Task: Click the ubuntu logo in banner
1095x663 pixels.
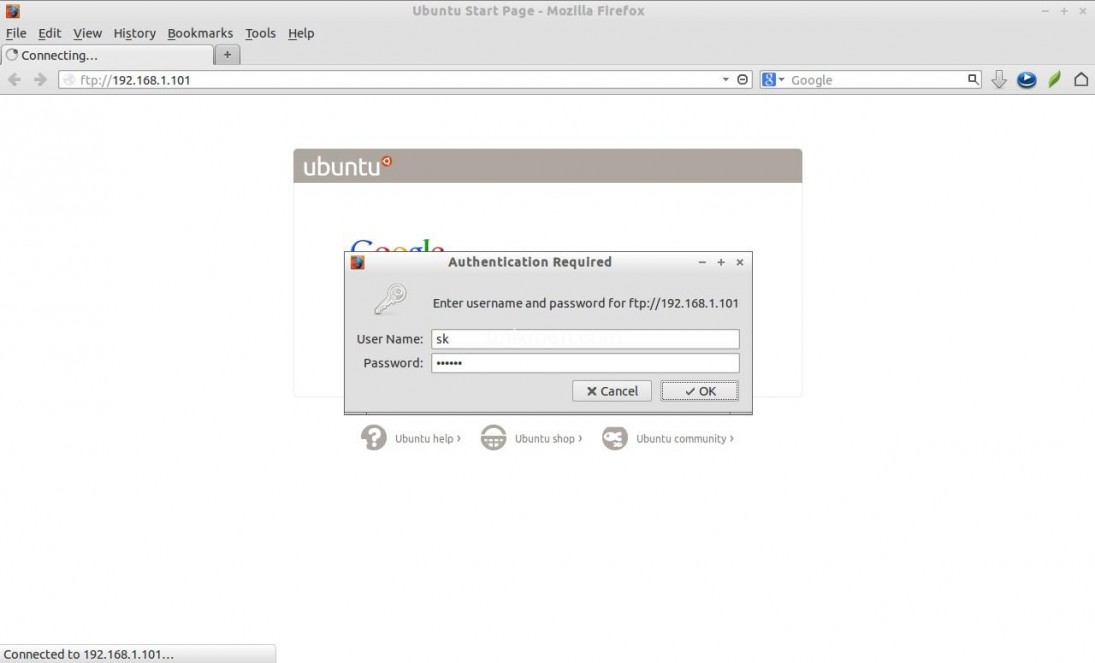Action: coord(347,166)
